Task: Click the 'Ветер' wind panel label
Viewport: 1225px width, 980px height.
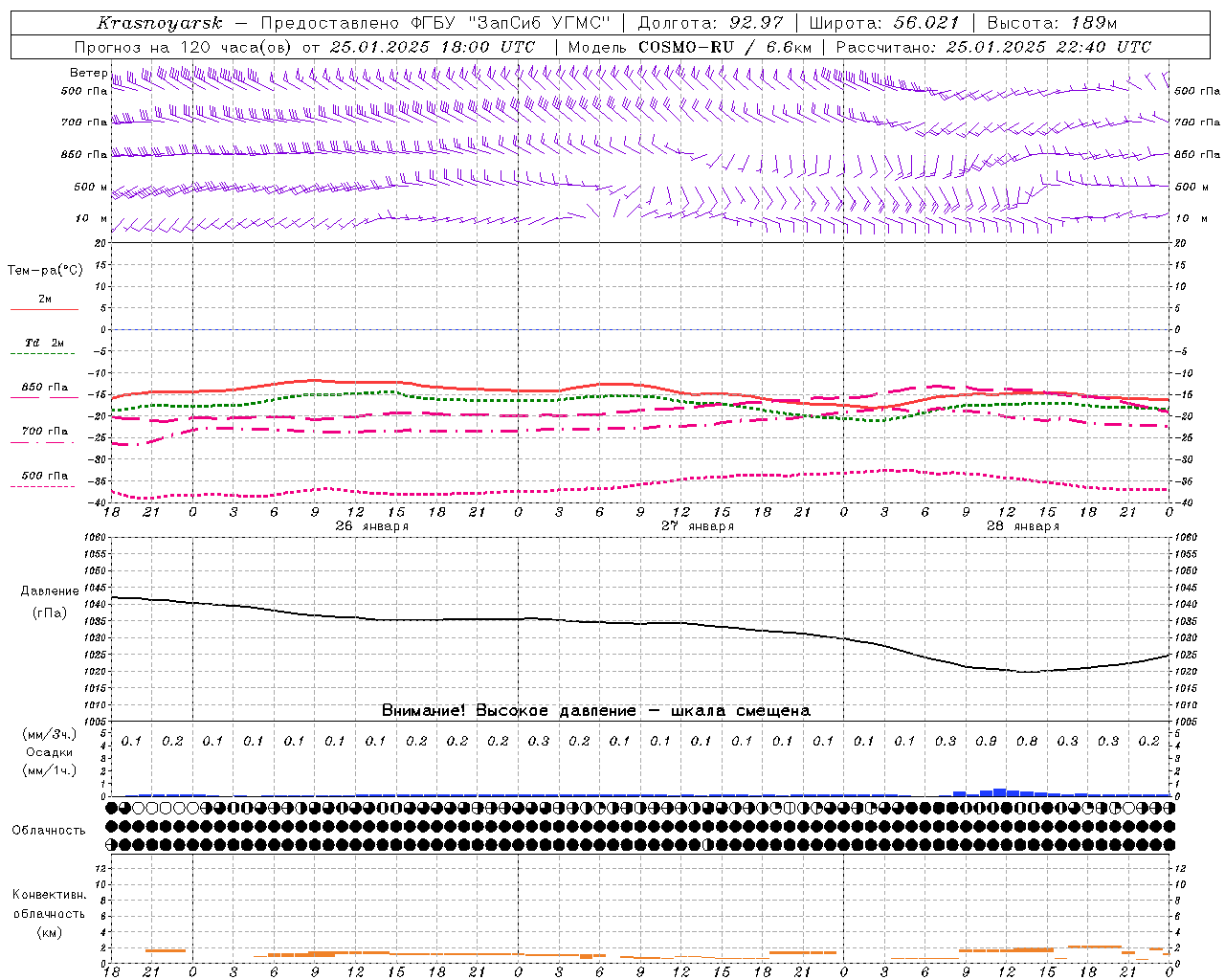Action: click(x=88, y=73)
